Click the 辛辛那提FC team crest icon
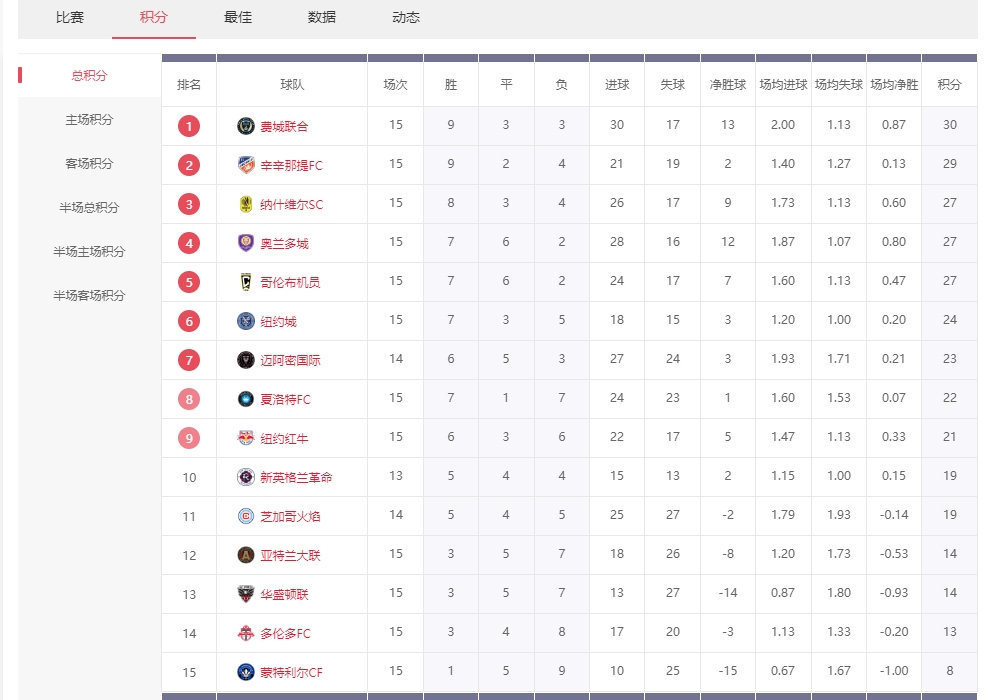The image size is (987, 700). pyautogui.click(x=246, y=165)
